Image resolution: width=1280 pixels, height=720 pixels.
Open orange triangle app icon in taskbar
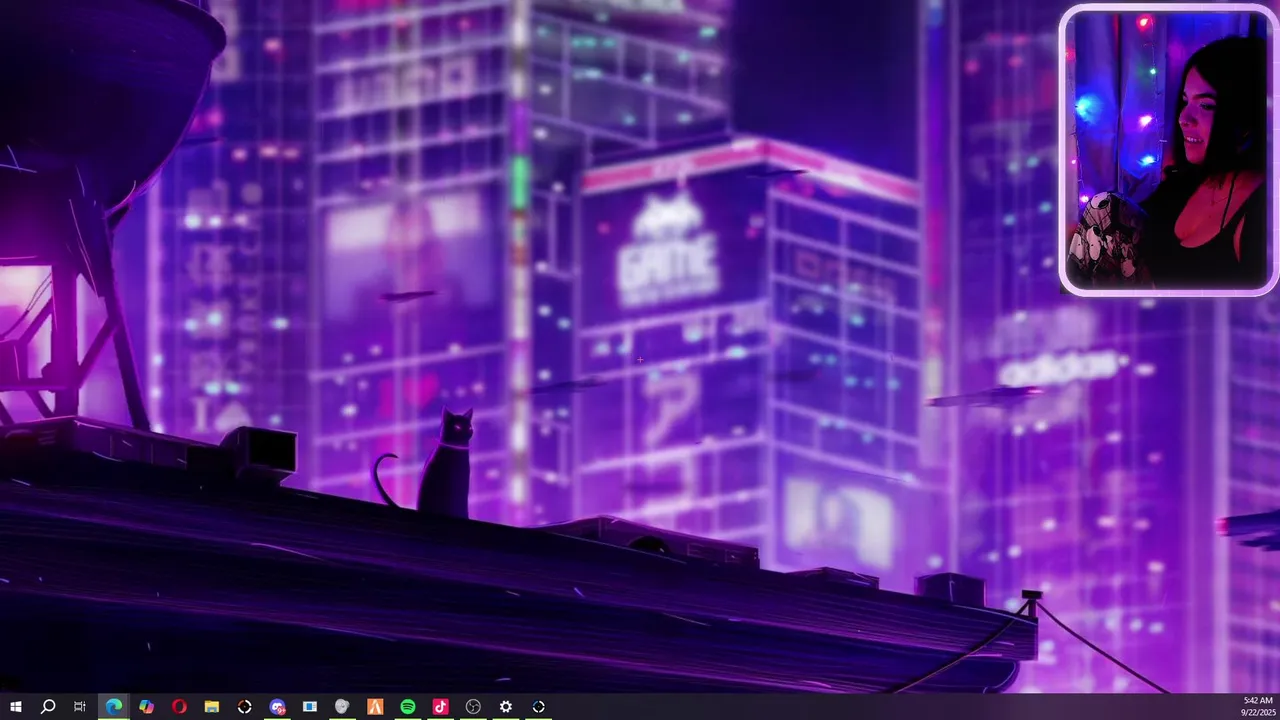tap(375, 707)
